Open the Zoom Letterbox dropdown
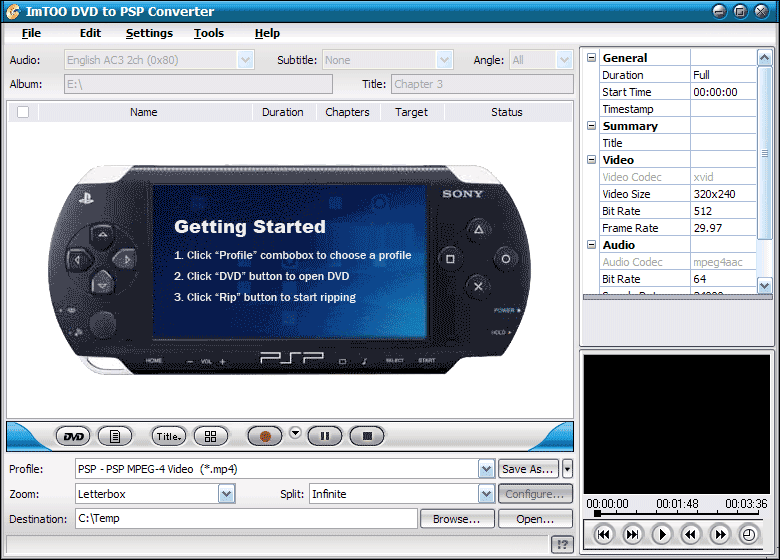Screen dimensions: 780x560 point(226,494)
